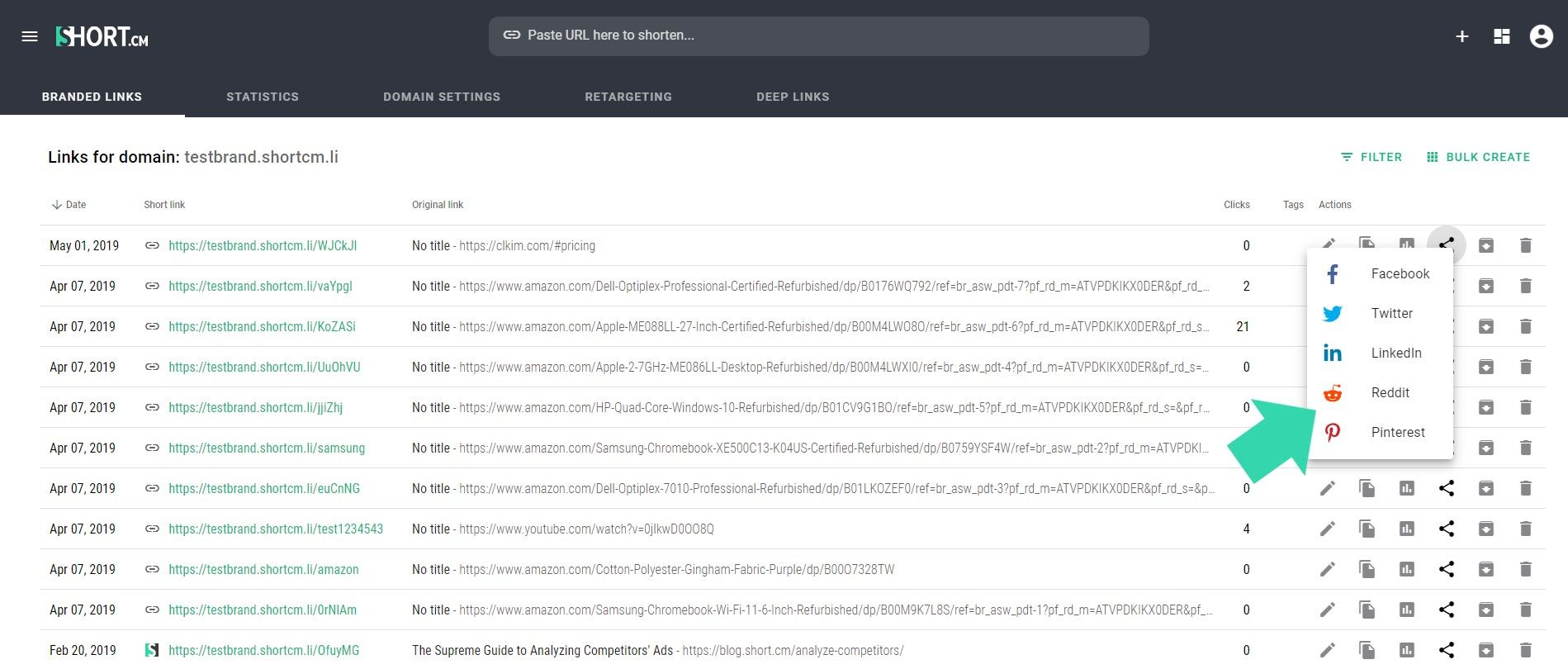The image size is (1568, 669).
Task: Click the May 01, 2019 date cell
Action: pyautogui.click(x=84, y=245)
